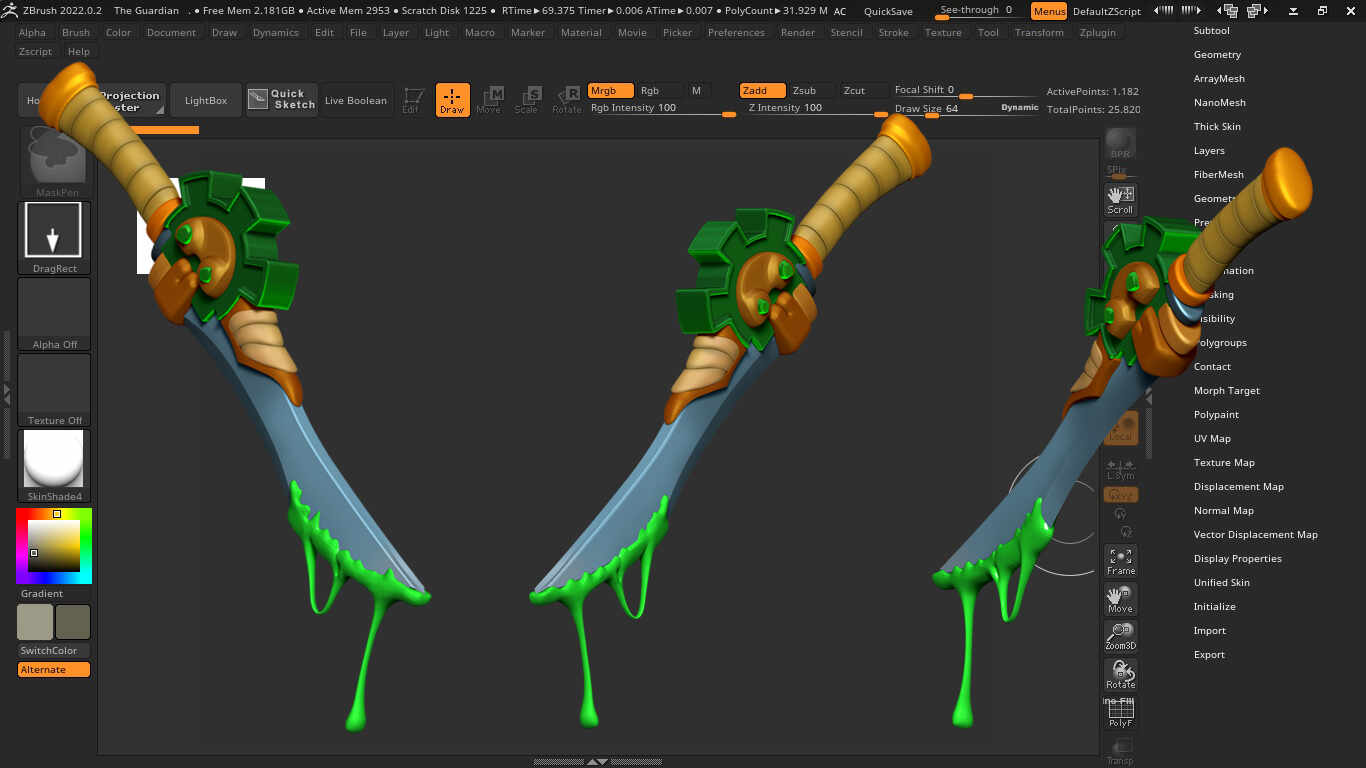The image size is (1366, 768).
Task: Open the SkinShade4 material selector
Action: tap(54, 466)
